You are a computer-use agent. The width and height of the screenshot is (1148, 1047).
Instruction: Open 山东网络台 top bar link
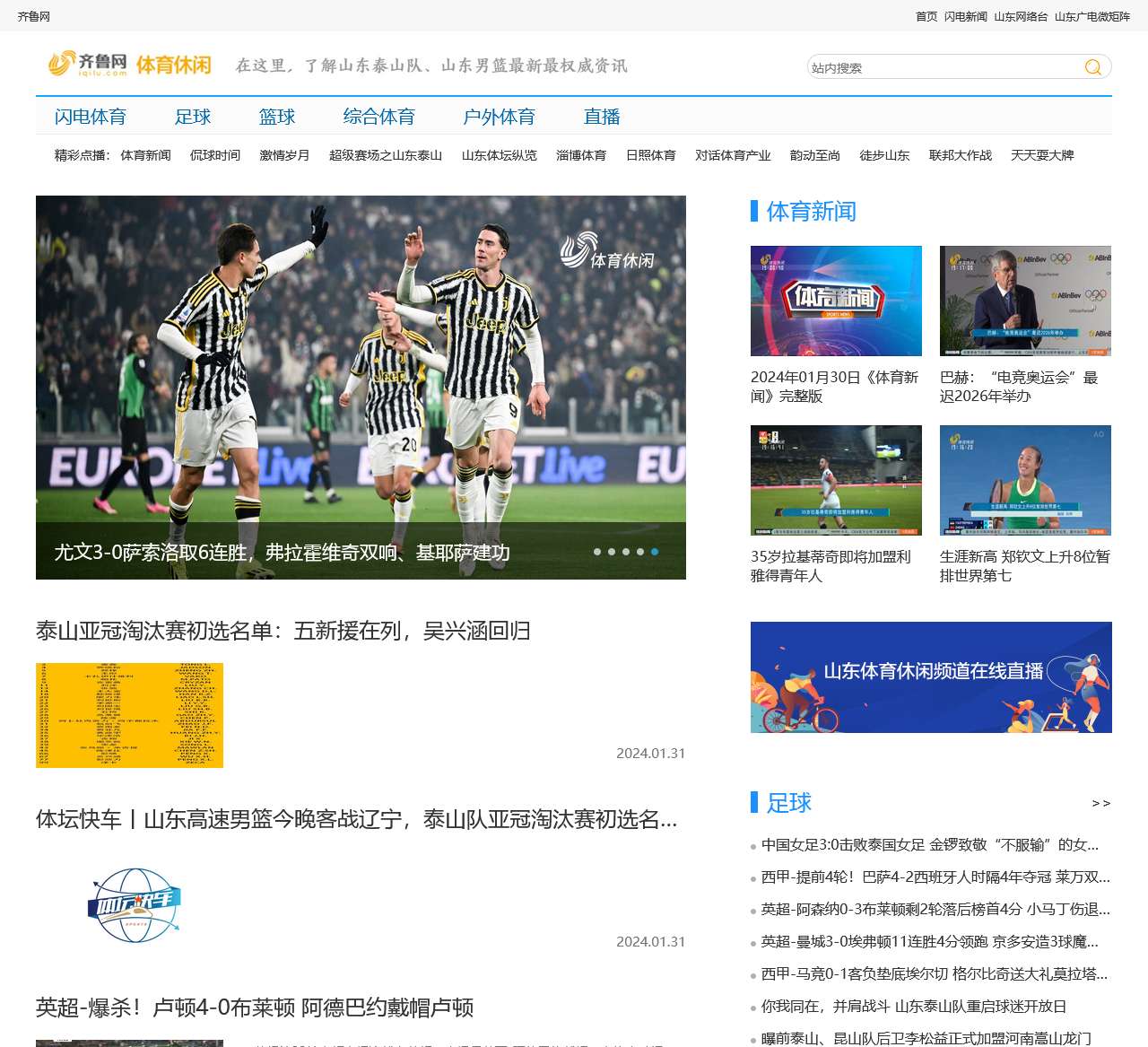click(x=1021, y=16)
